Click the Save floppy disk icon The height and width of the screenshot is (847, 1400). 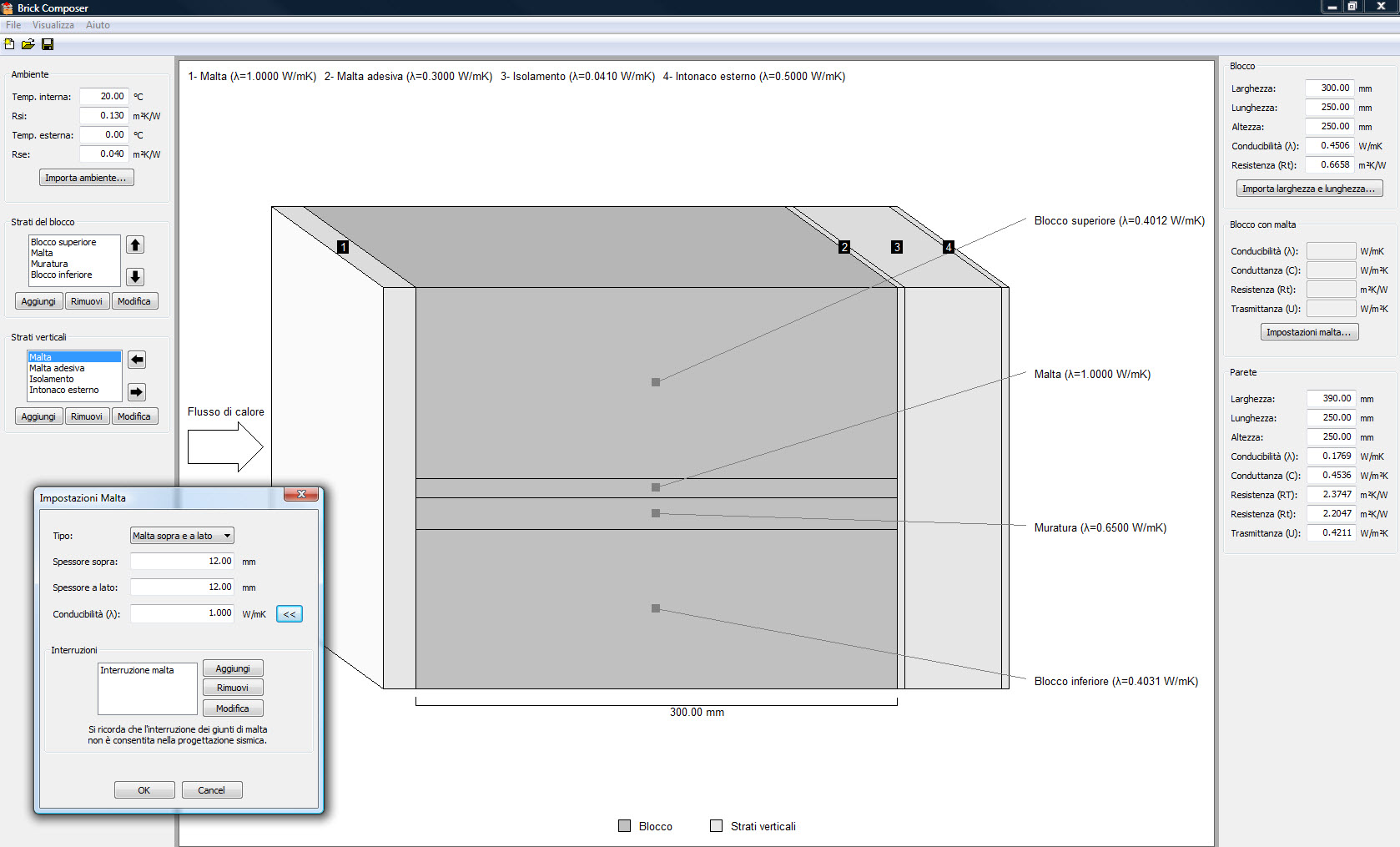(48, 44)
